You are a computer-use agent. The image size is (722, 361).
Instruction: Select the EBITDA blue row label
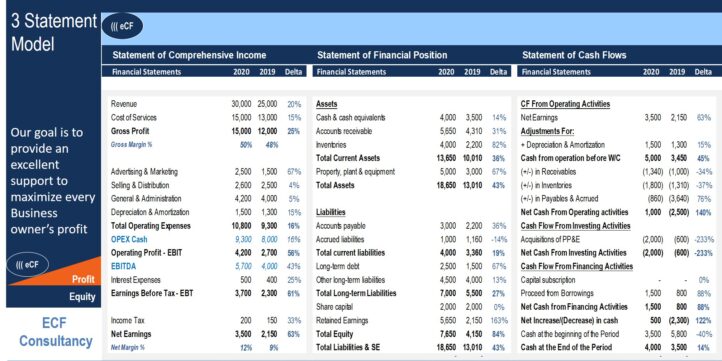point(123,266)
